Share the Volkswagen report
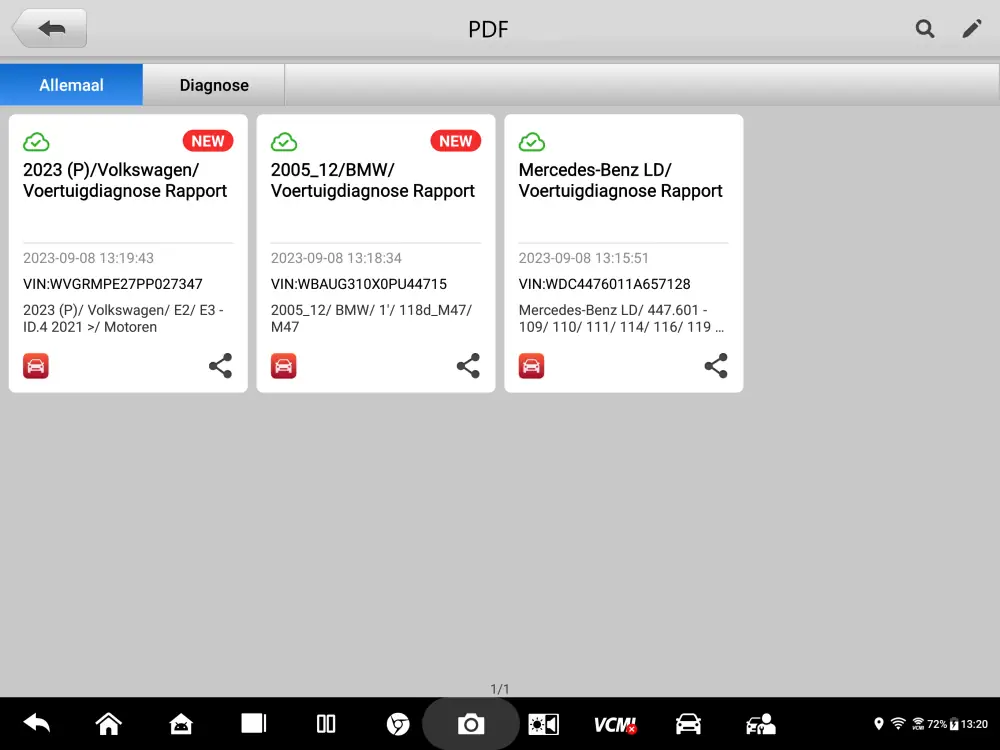Viewport: 1000px width, 750px height. point(221,366)
